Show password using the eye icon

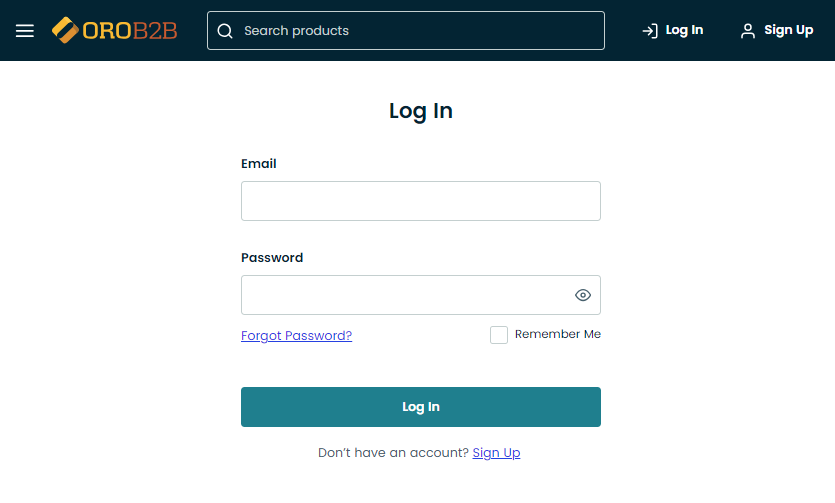click(583, 295)
